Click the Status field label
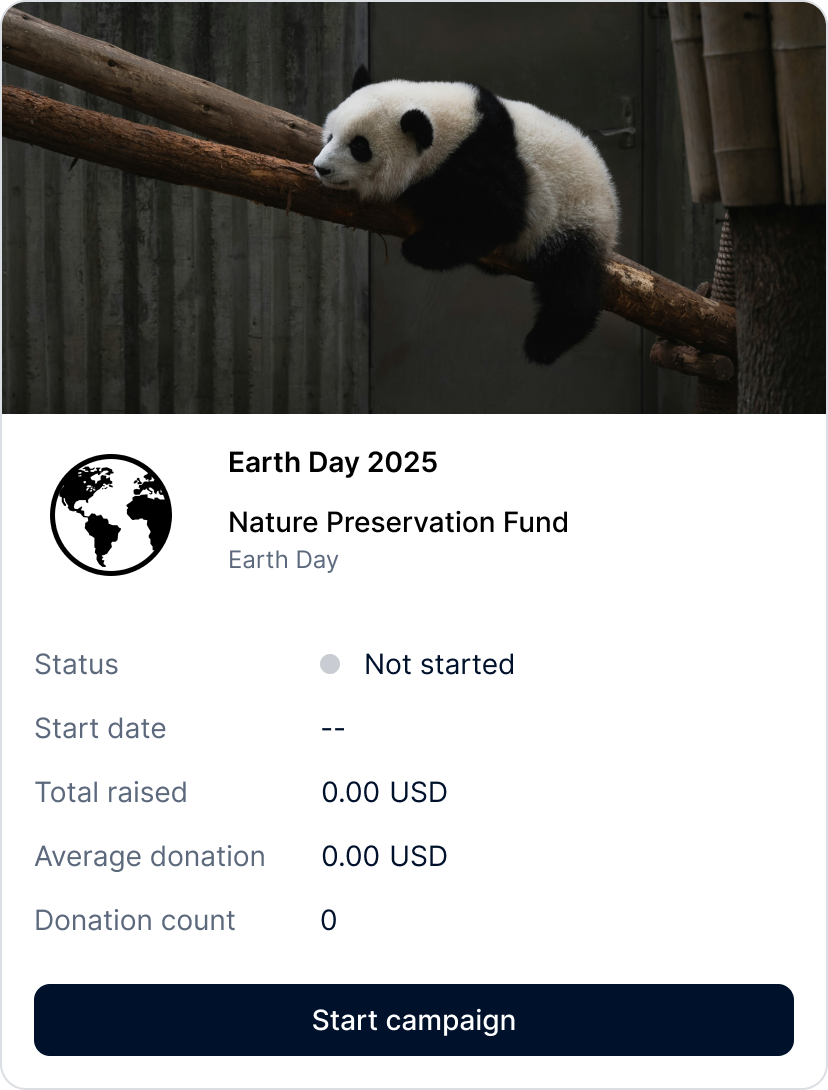The height and width of the screenshot is (1090, 828). [76, 665]
